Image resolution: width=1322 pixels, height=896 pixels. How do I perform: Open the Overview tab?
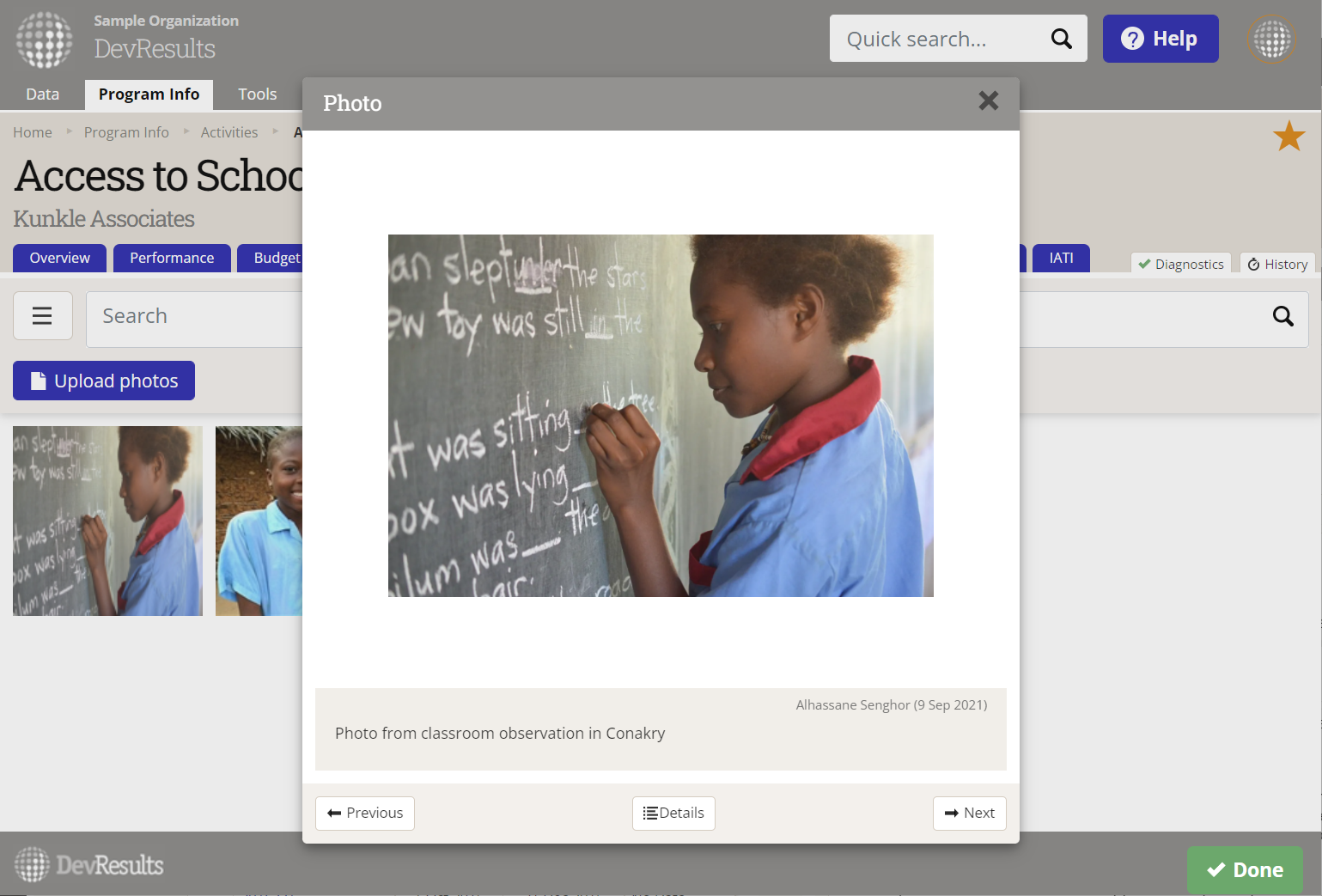point(59,258)
